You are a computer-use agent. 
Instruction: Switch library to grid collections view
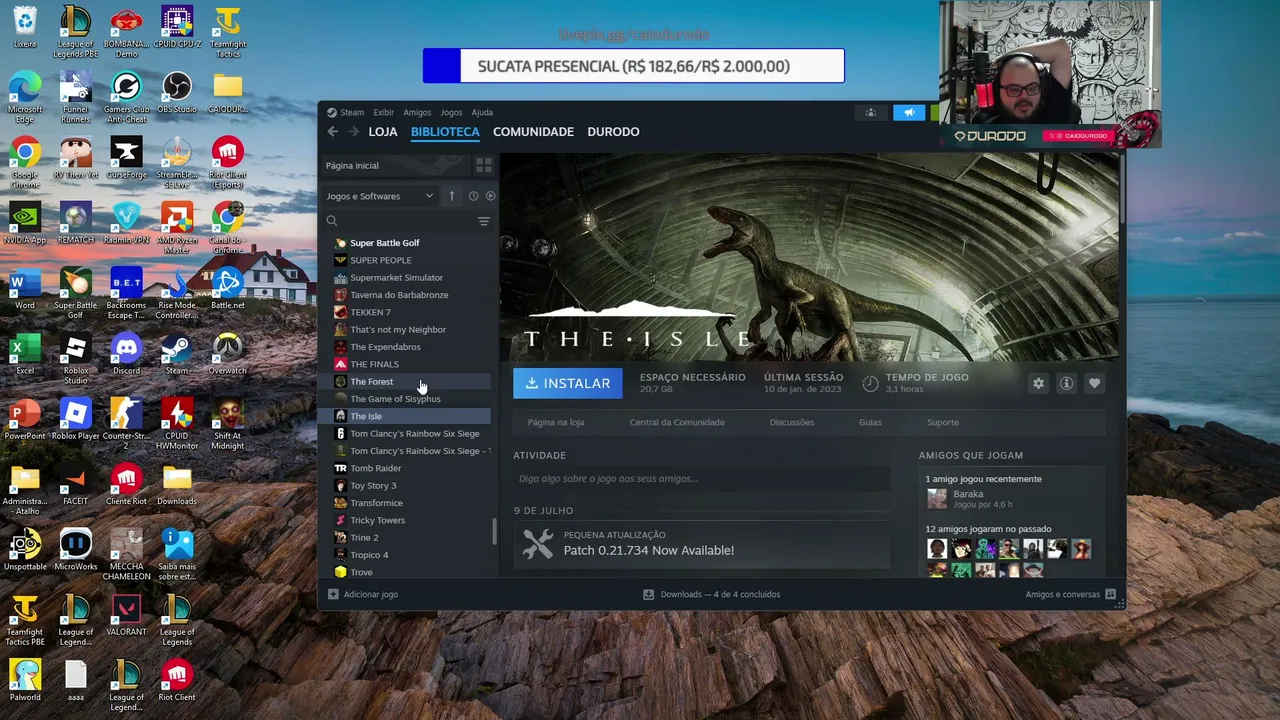point(483,165)
